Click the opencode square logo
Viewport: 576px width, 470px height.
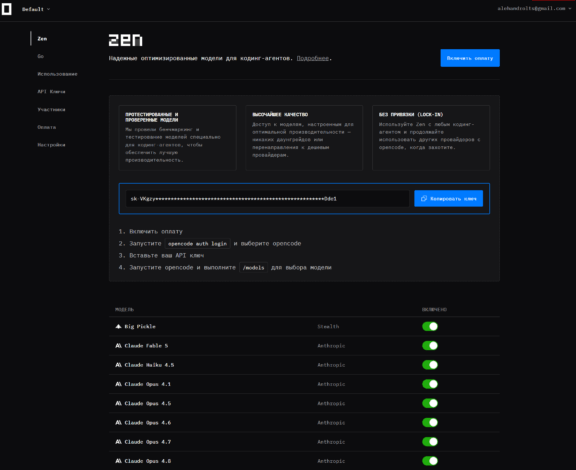point(7,9)
